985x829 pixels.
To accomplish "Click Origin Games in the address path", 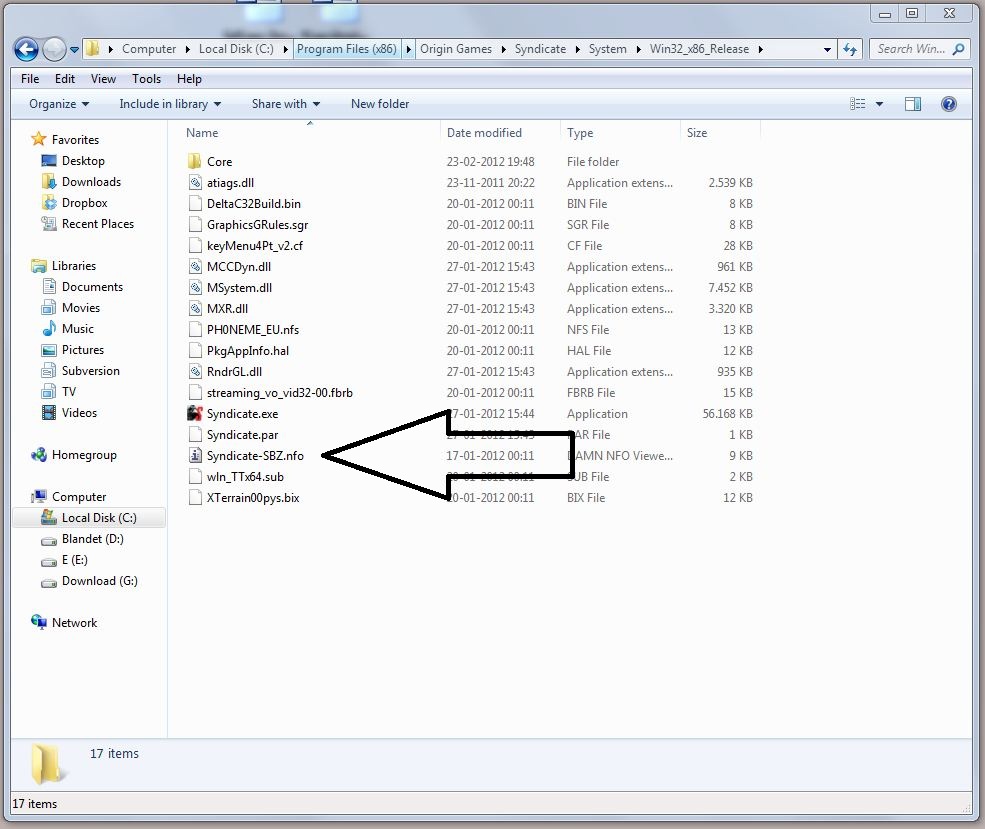I will pyautogui.click(x=457, y=49).
